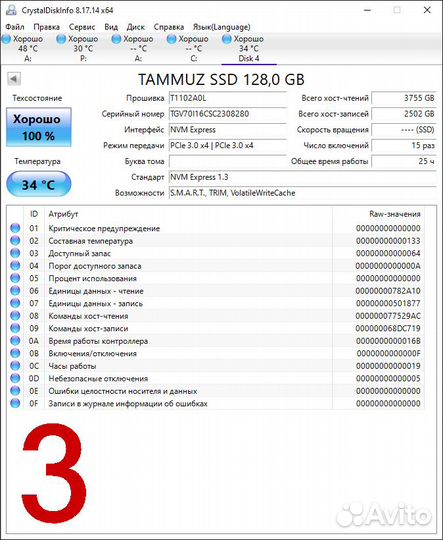Click status icon for Включения/отключения

pyautogui.click(x=15, y=353)
